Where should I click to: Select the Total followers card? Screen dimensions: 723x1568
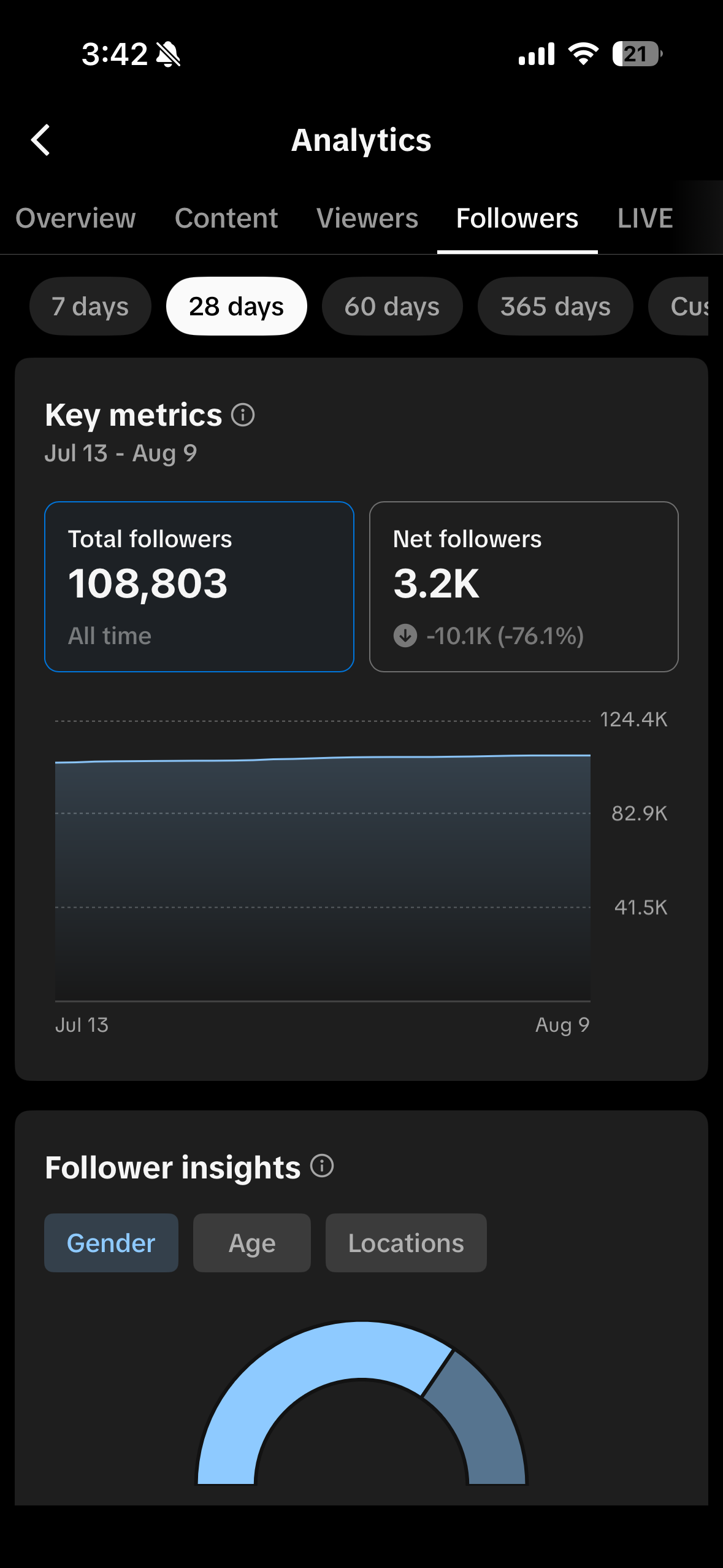click(199, 587)
